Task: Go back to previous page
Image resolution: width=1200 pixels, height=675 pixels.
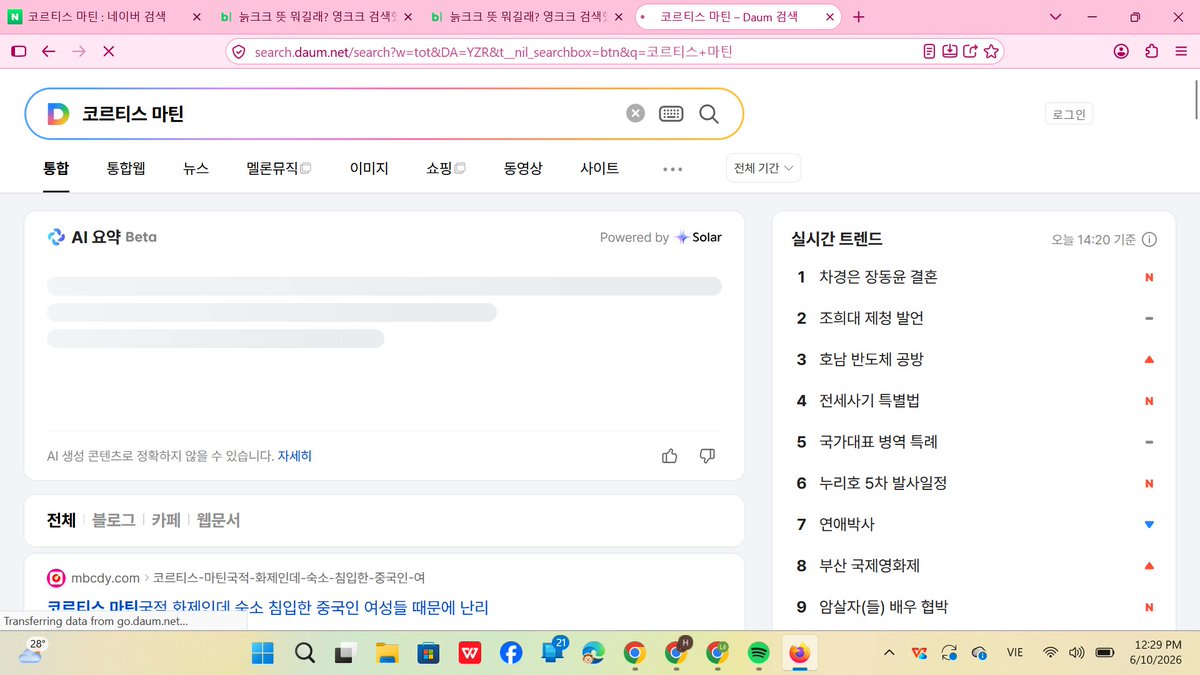Action: click(x=48, y=51)
